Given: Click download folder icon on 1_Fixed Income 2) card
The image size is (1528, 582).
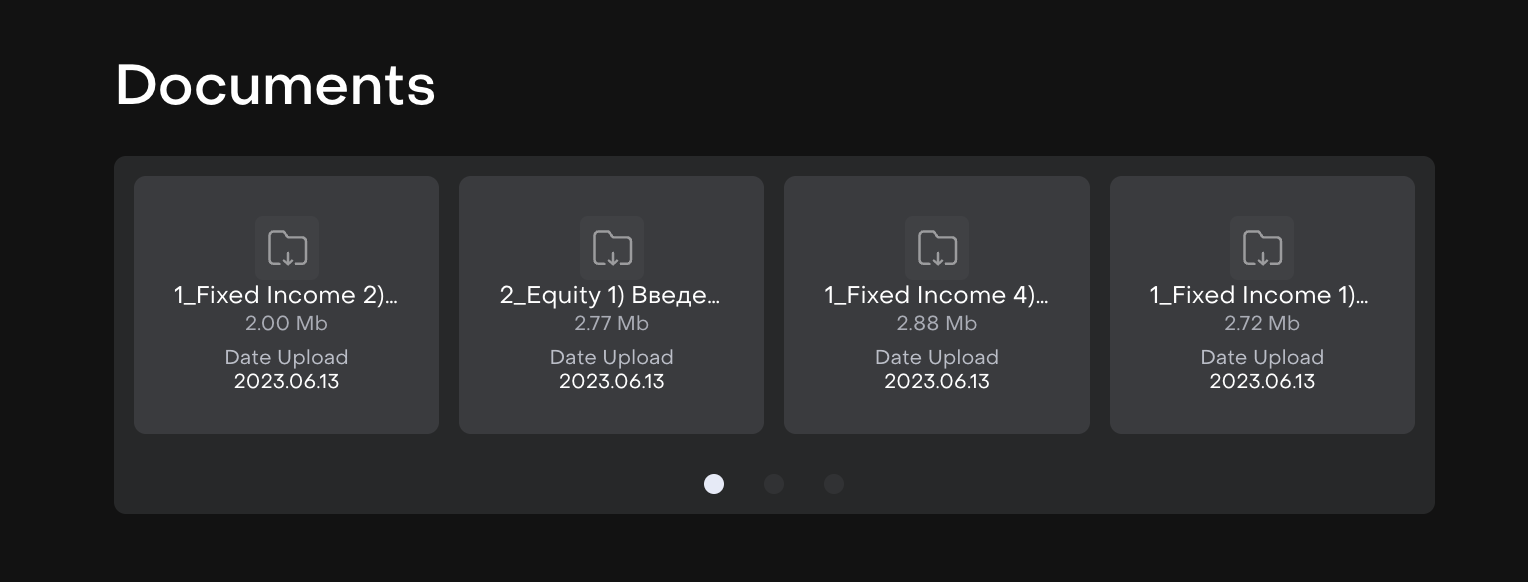Looking at the screenshot, I should tap(287, 247).
